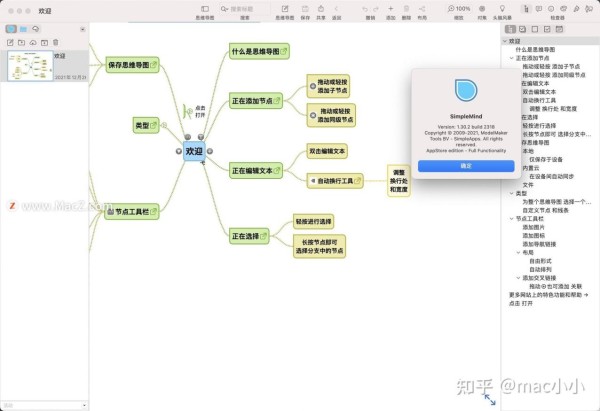Click the new mind map toolbar icon

click(x=285, y=9)
